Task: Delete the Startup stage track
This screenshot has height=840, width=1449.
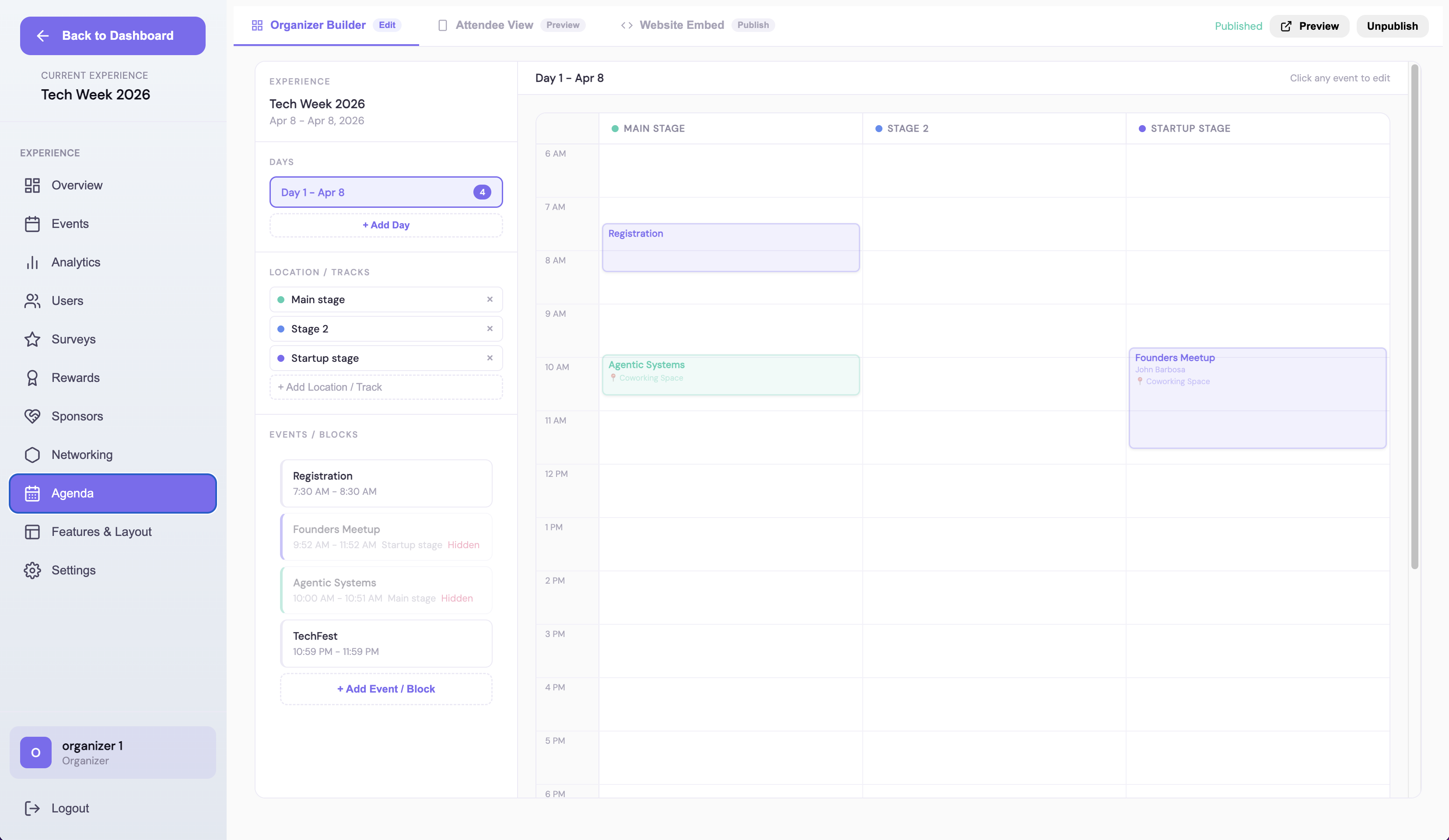Action: pyautogui.click(x=490, y=358)
